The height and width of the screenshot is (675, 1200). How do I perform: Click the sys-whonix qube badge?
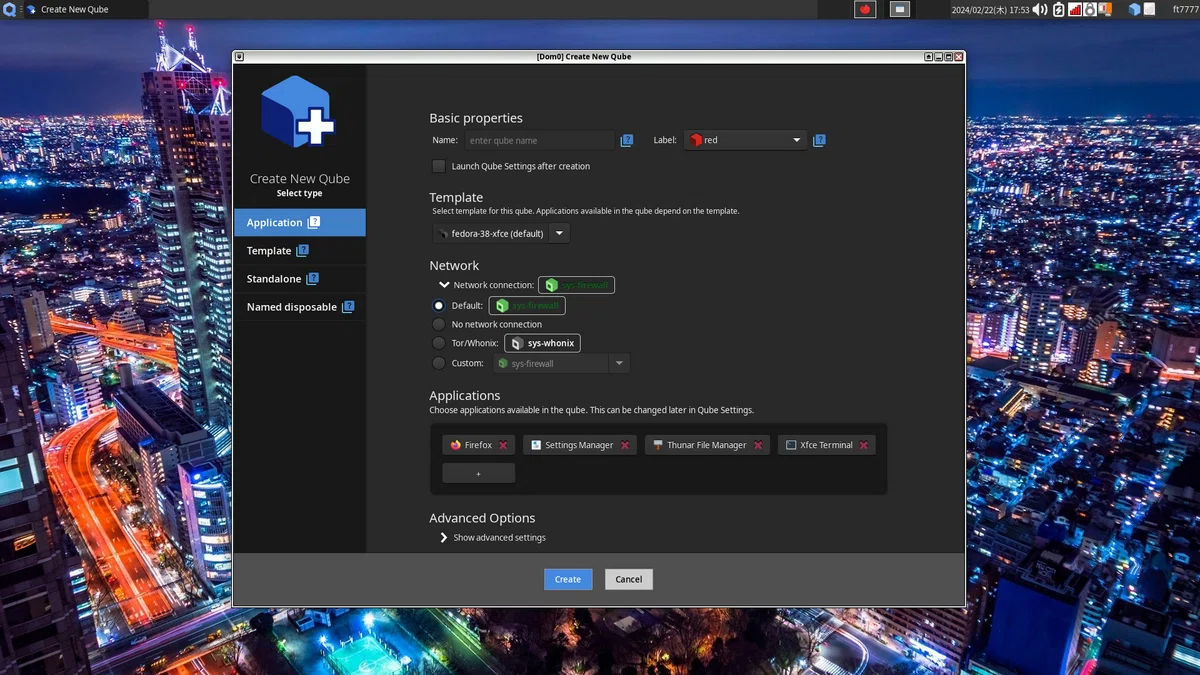(542, 343)
